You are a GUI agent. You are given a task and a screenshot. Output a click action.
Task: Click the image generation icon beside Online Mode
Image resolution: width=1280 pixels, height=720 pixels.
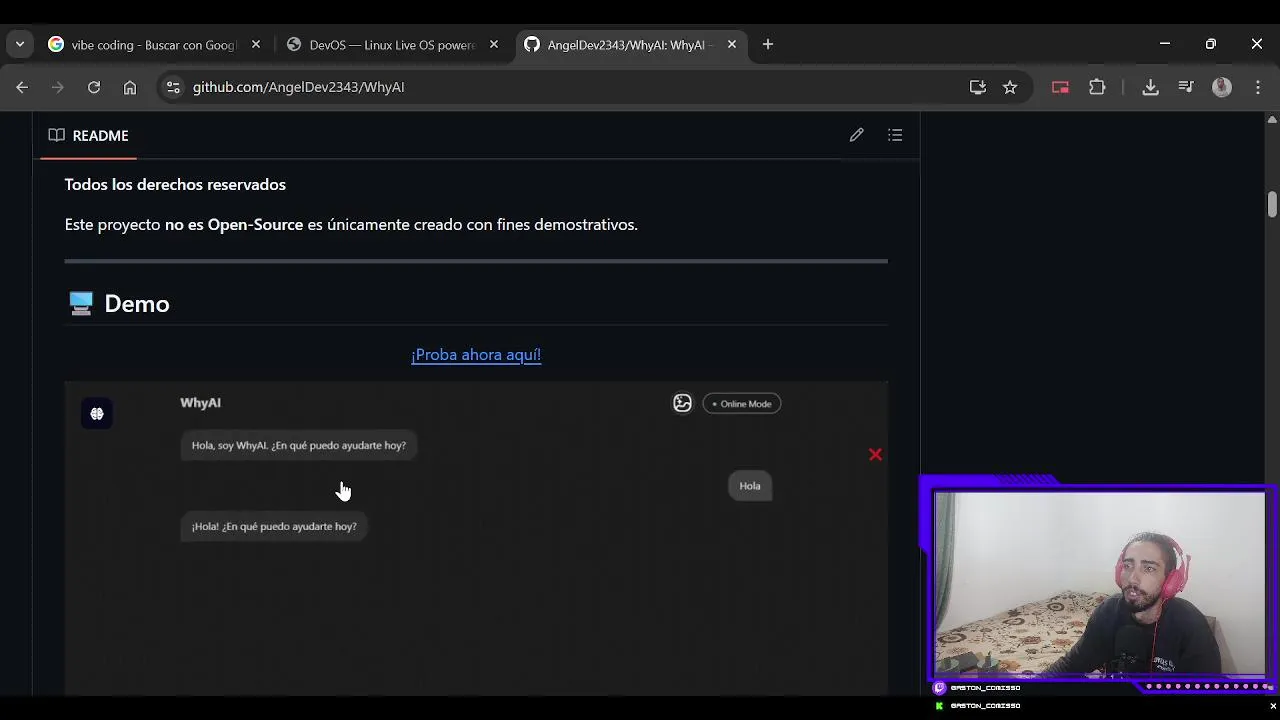click(682, 403)
